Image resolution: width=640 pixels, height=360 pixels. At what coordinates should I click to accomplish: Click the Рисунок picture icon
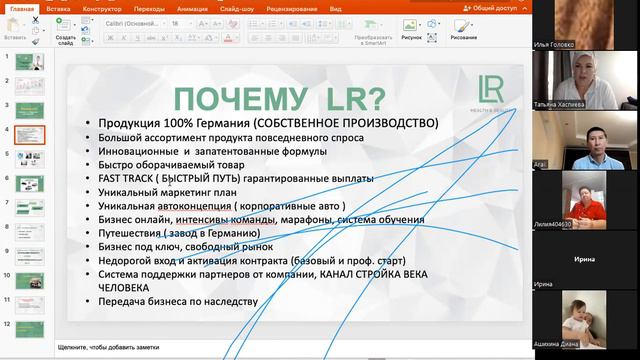[409, 25]
